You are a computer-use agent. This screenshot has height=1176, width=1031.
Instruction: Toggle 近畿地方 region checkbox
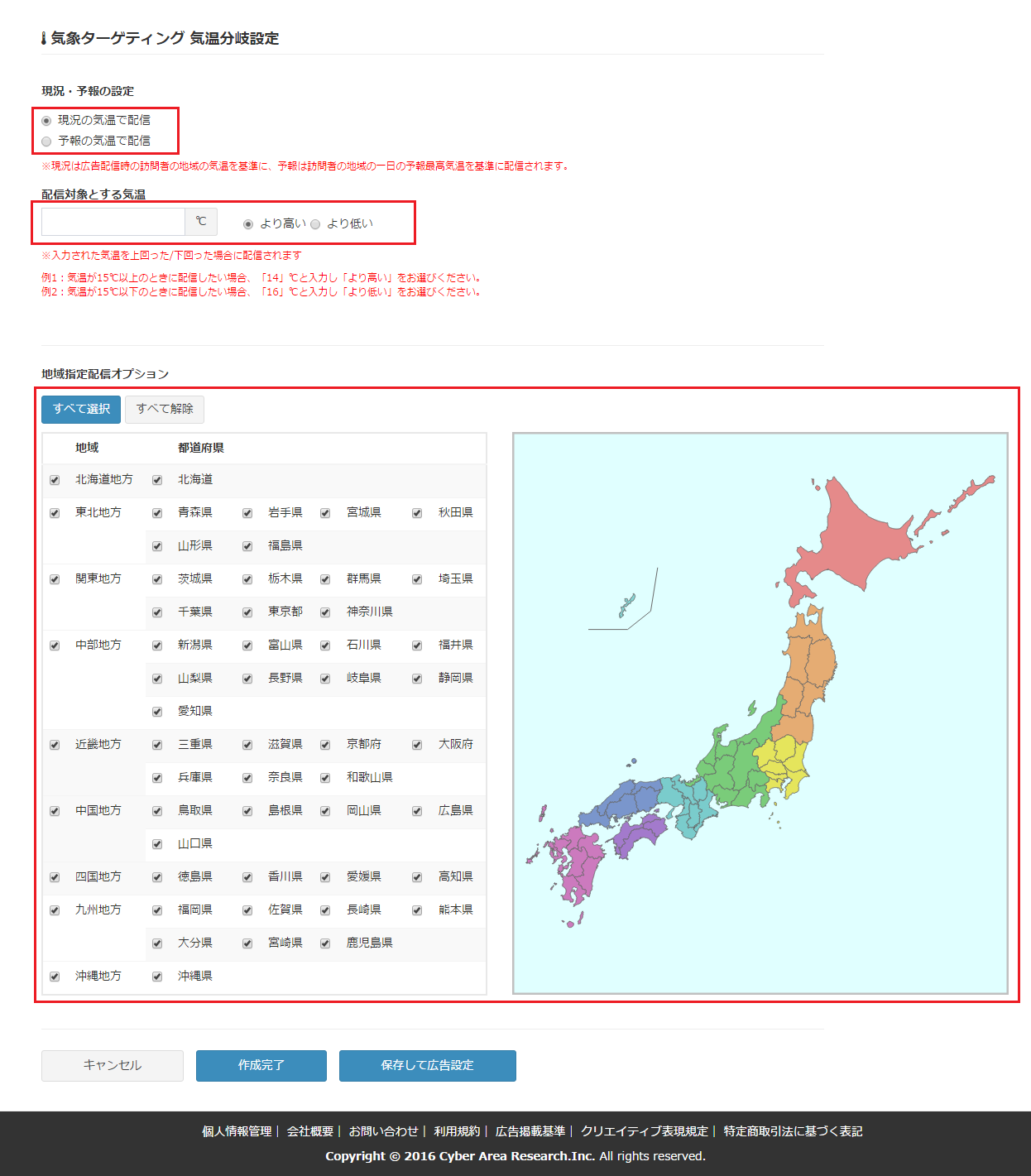tap(55, 745)
